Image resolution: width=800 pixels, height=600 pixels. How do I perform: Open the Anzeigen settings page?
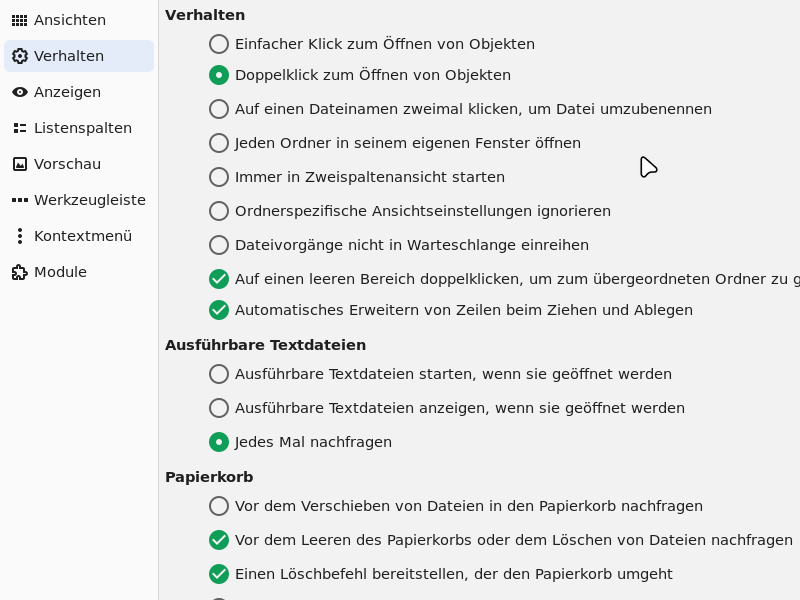point(67,92)
